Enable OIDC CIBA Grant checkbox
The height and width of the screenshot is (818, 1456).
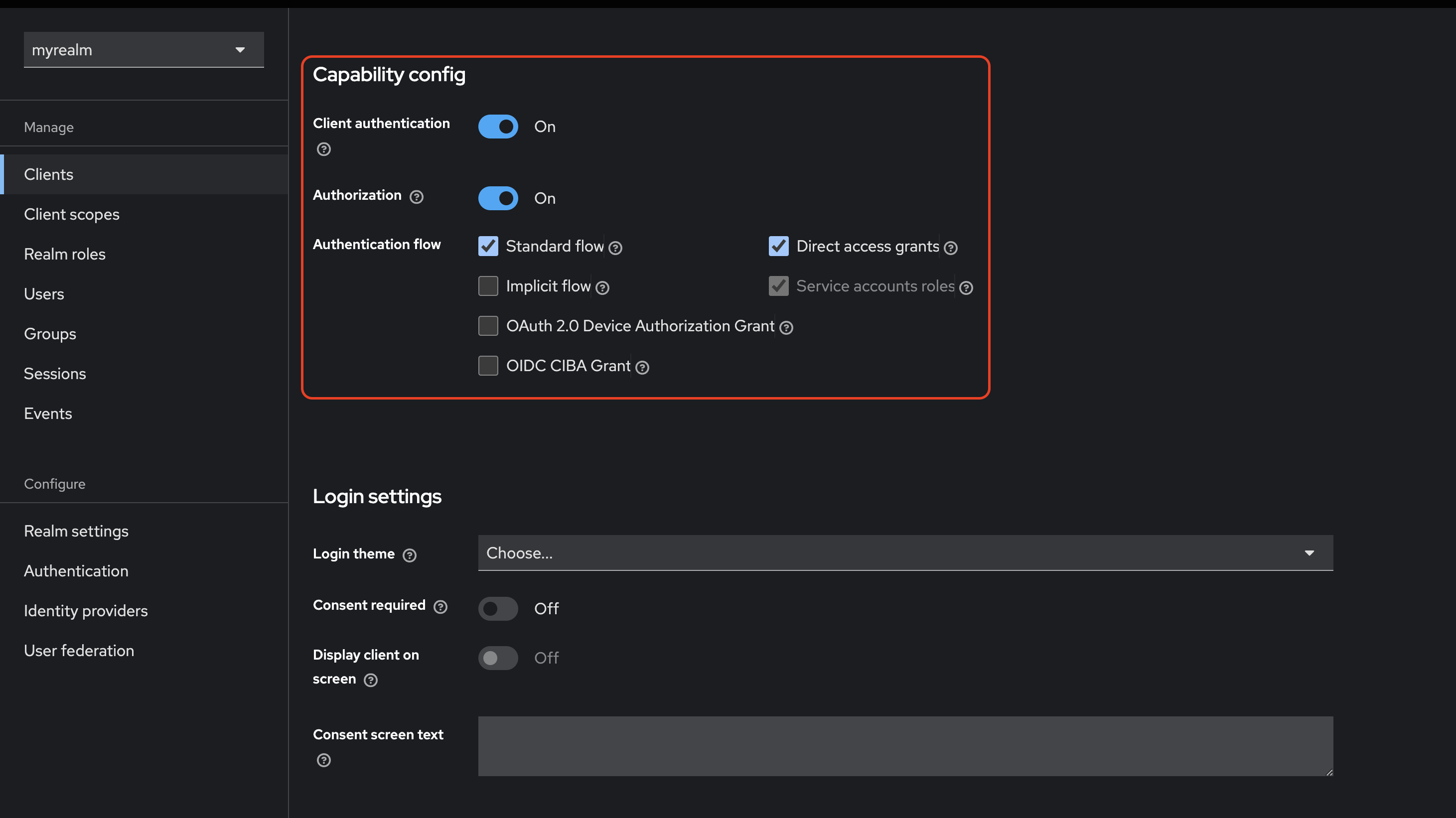click(488, 366)
